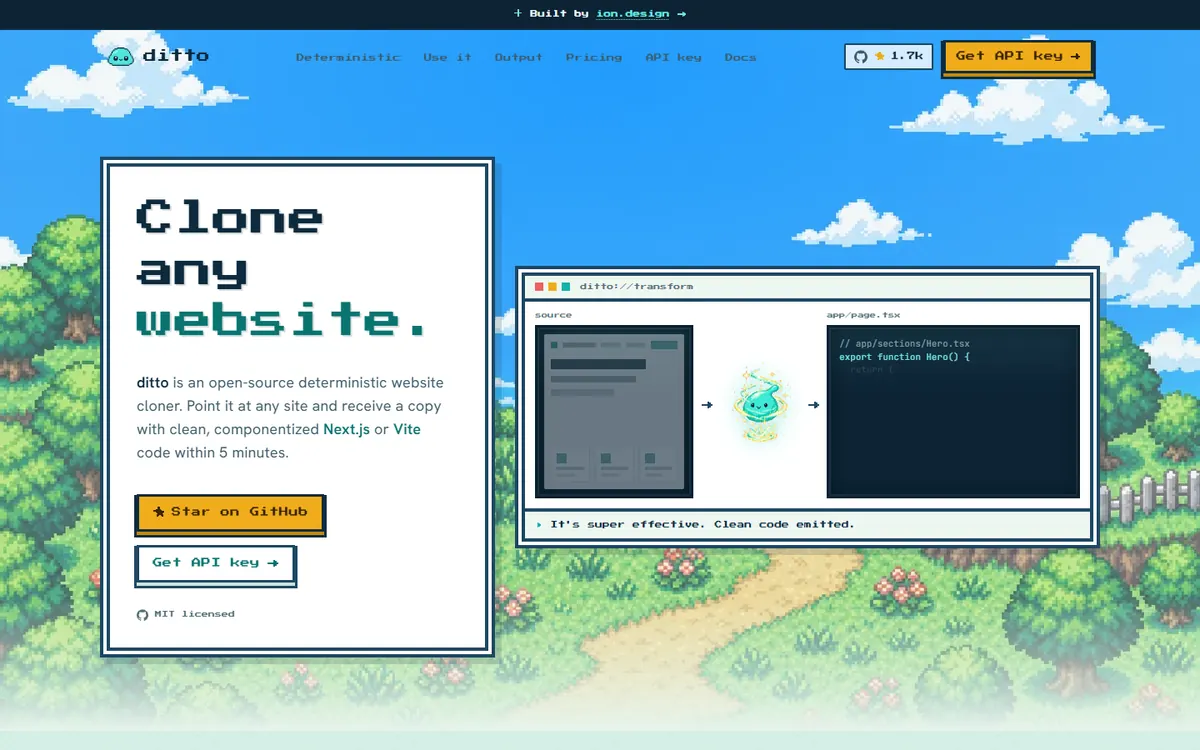Click the GitHub 1.7k stars badge

(x=888, y=56)
